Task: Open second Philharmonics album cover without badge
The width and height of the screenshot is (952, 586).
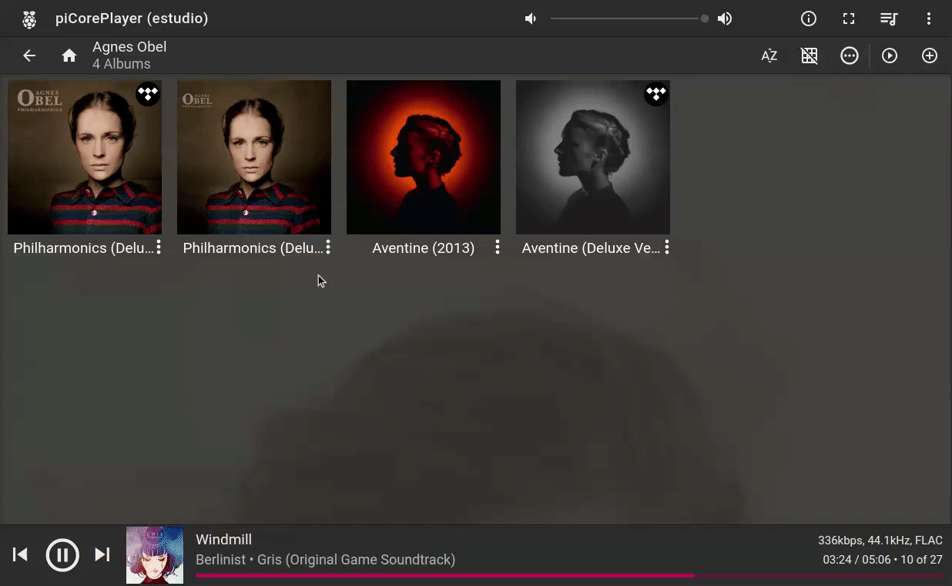Action: [x=254, y=157]
